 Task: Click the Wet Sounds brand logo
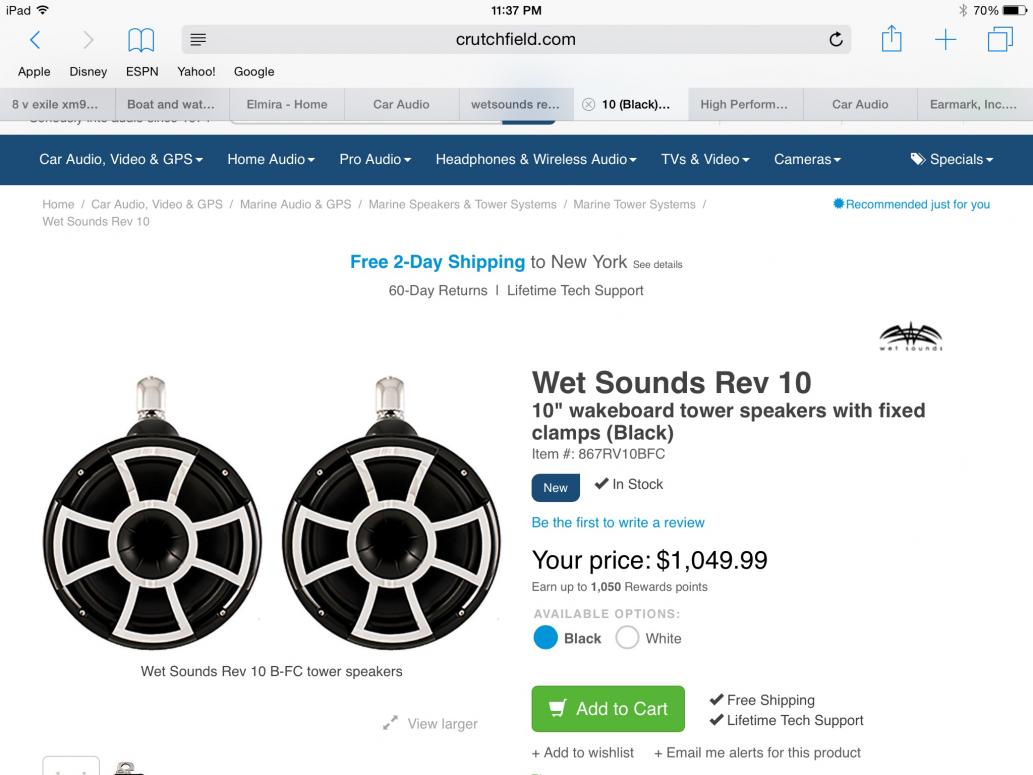(x=910, y=338)
